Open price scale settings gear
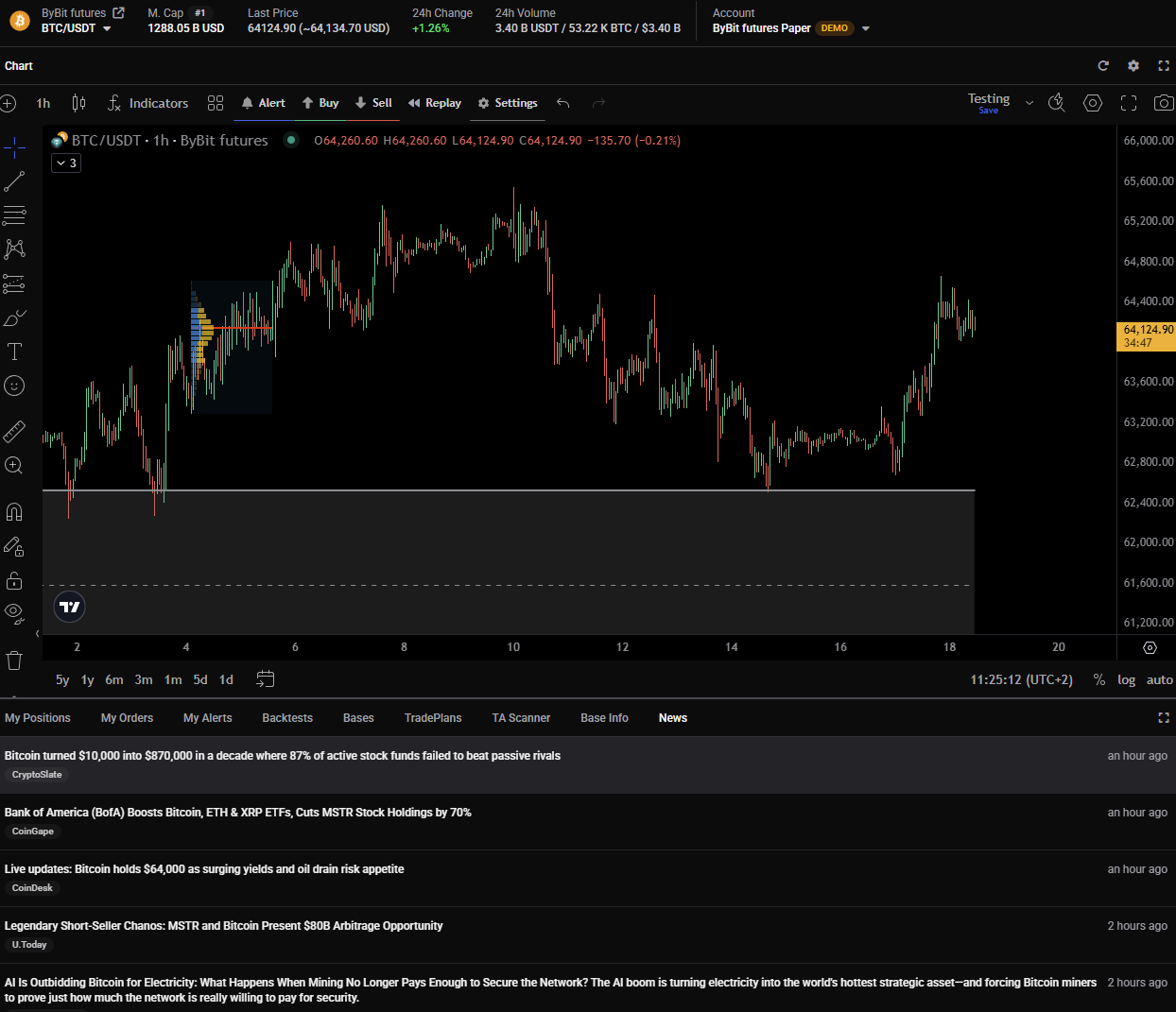 point(1150,647)
